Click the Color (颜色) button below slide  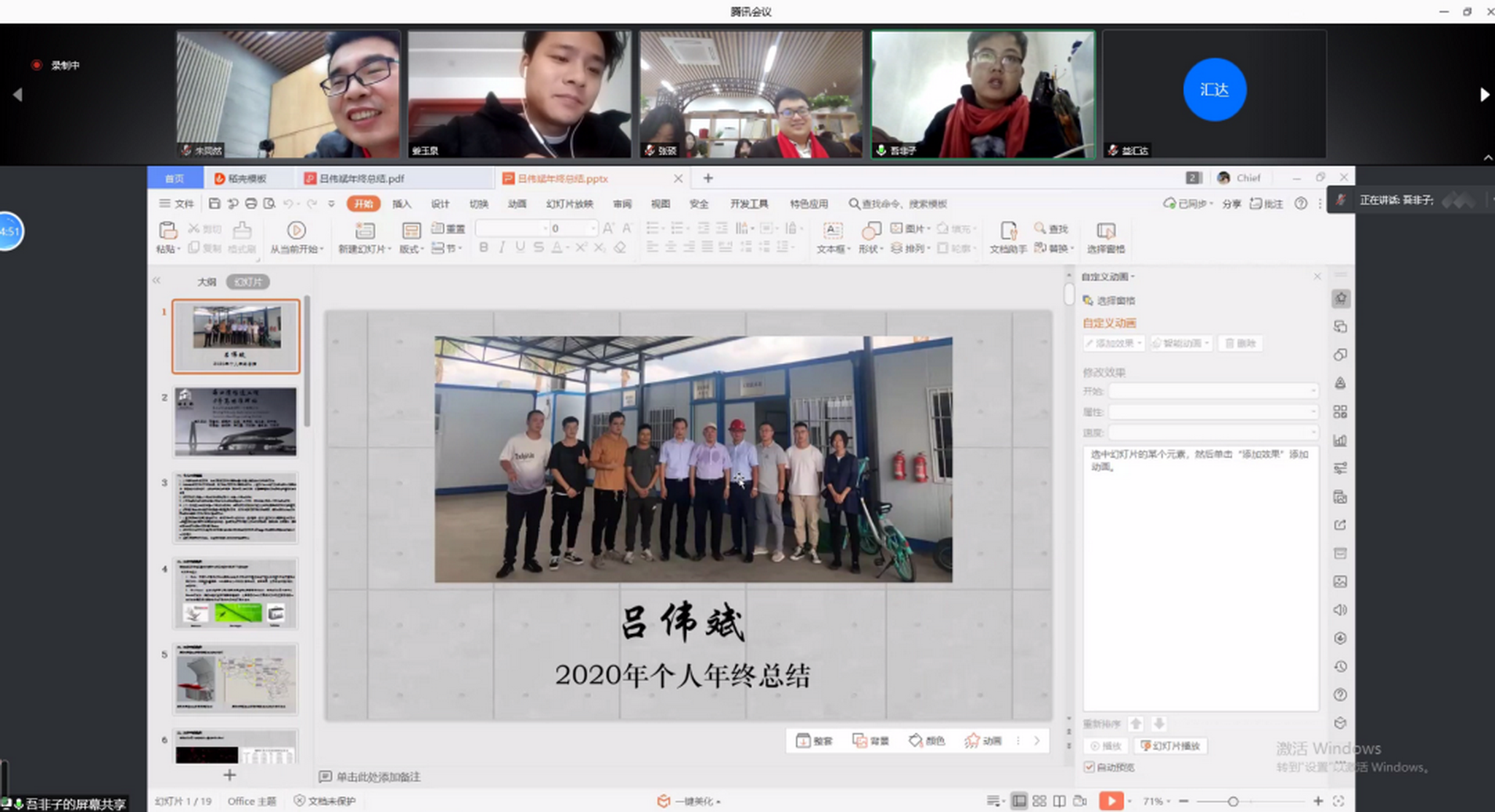(927, 741)
